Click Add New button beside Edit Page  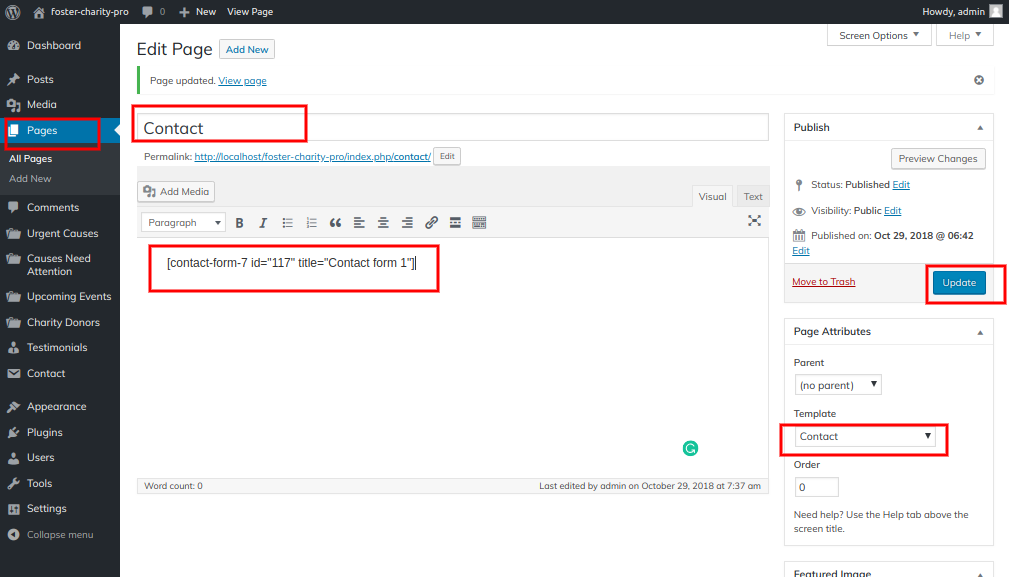coord(247,49)
